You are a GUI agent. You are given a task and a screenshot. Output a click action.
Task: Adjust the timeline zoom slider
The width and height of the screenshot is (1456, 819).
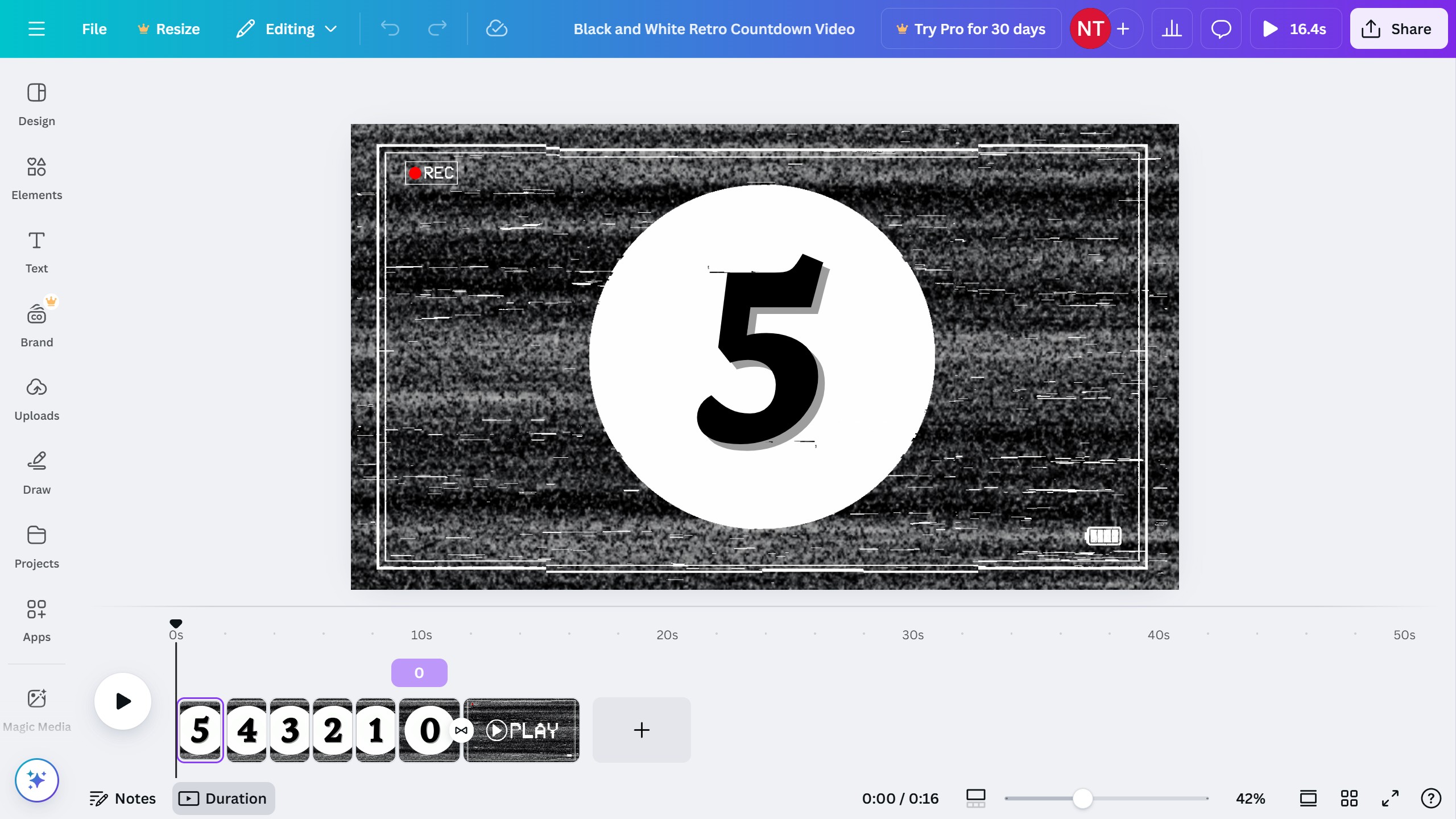point(1082,798)
